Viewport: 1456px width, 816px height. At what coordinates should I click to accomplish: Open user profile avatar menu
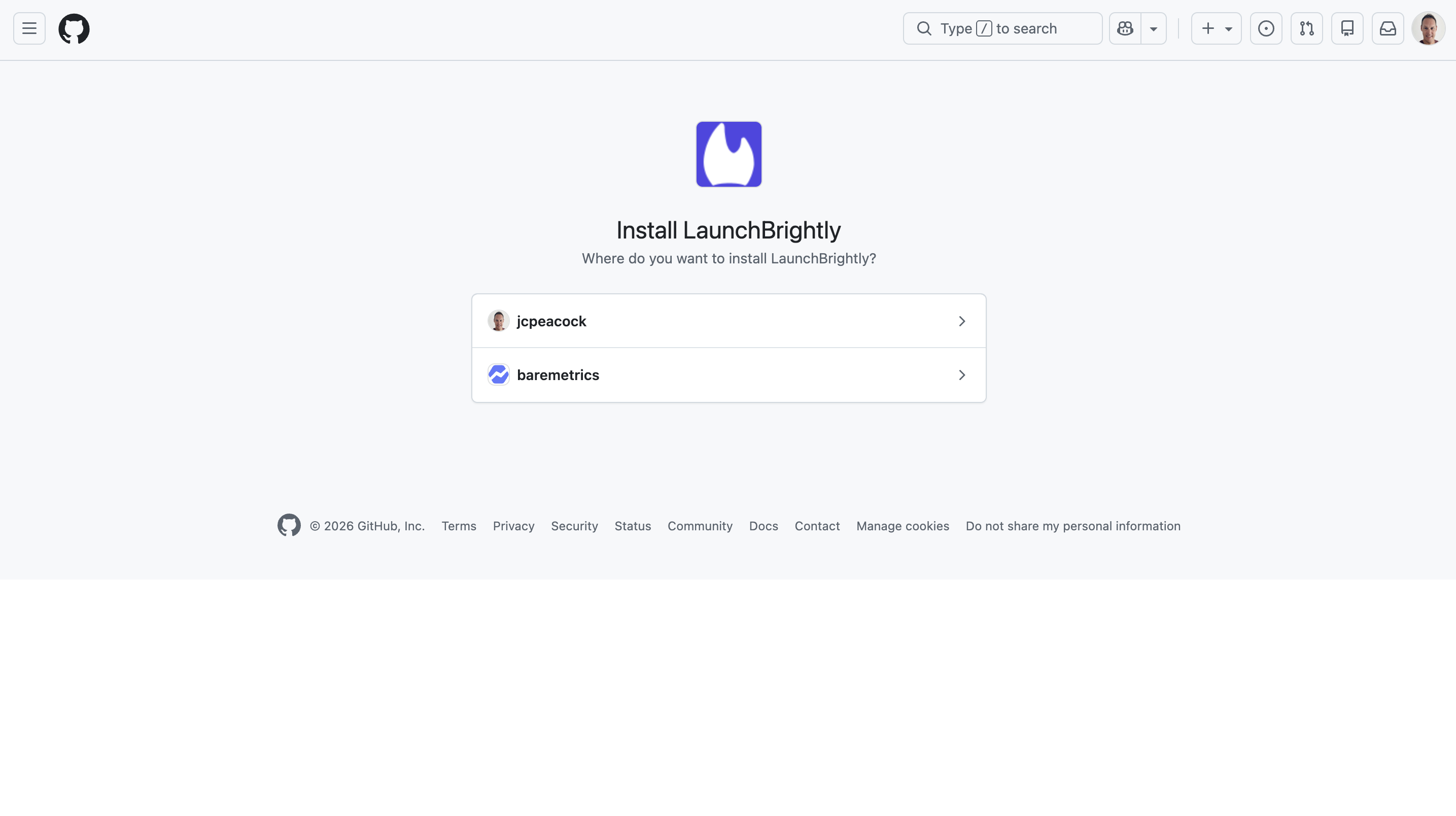1428,28
